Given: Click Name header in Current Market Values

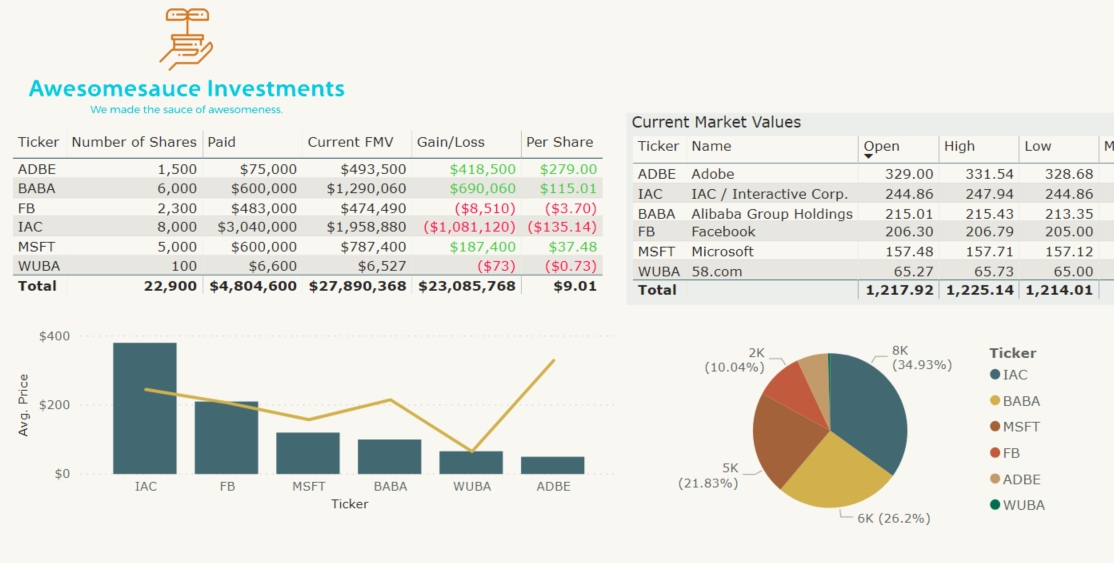Looking at the screenshot, I should pos(711,146).
